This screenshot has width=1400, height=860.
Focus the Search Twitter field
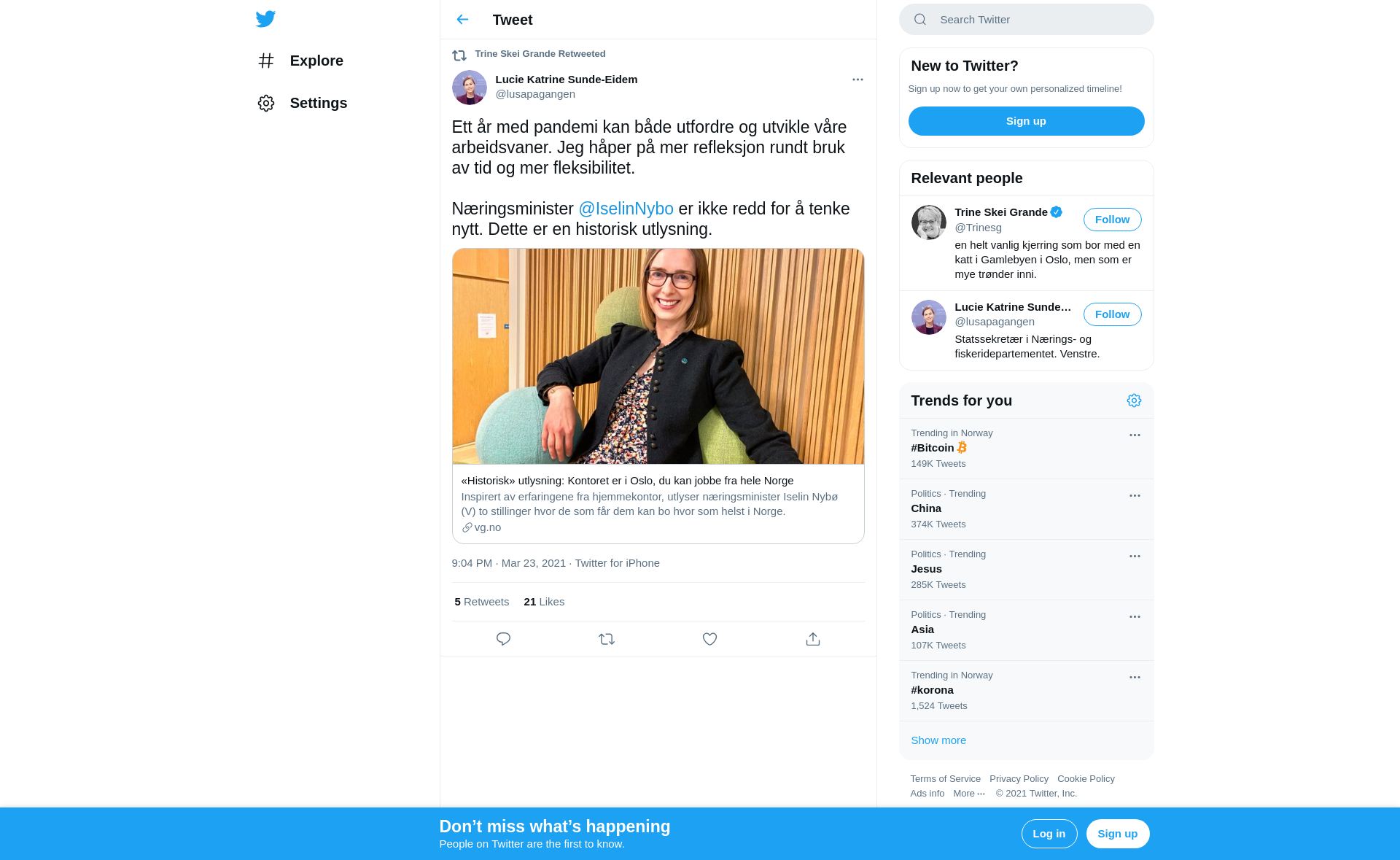1027,20
